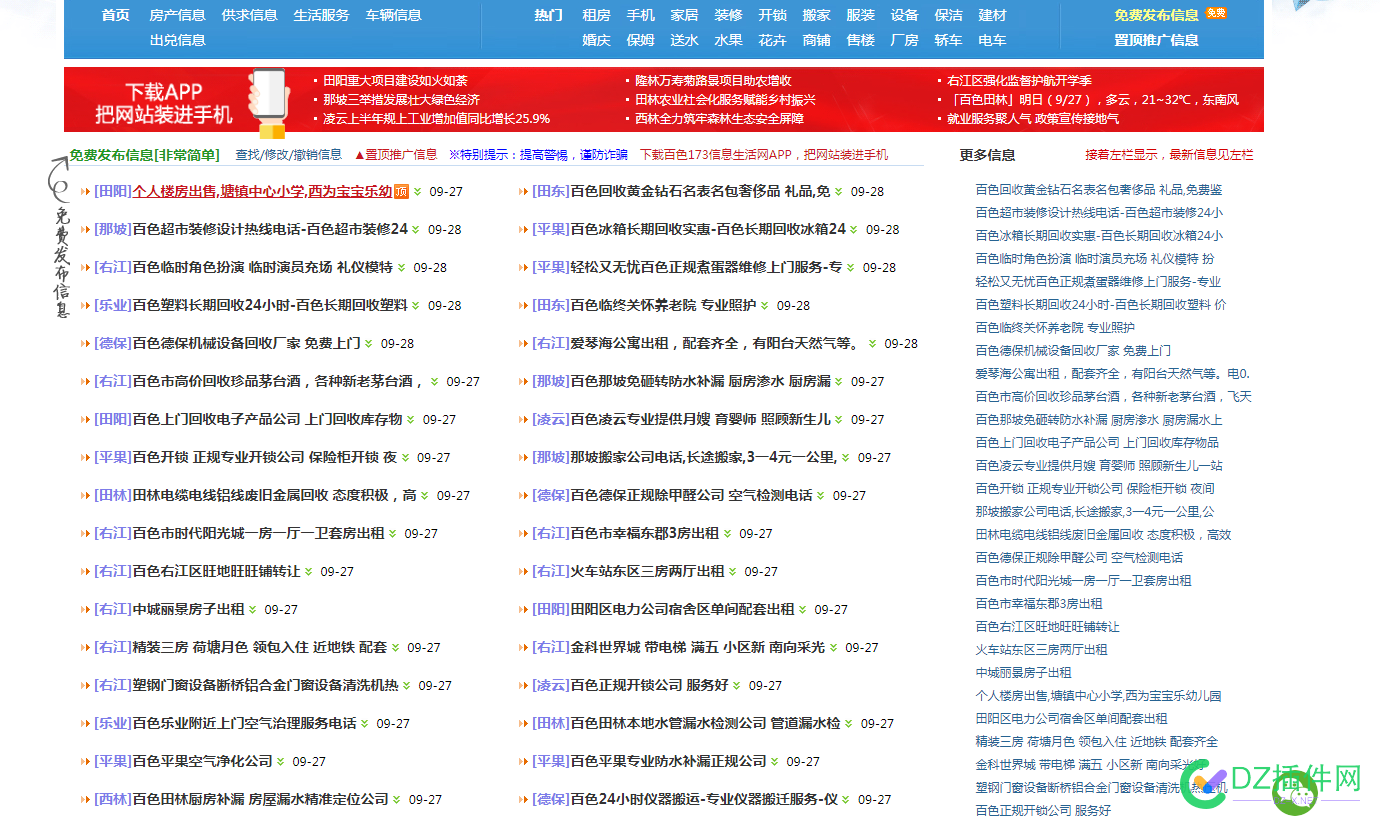Open listing 百色24小时仪器搬运
The height and width of the screenshot is (824, 1380).
point(704,799)
